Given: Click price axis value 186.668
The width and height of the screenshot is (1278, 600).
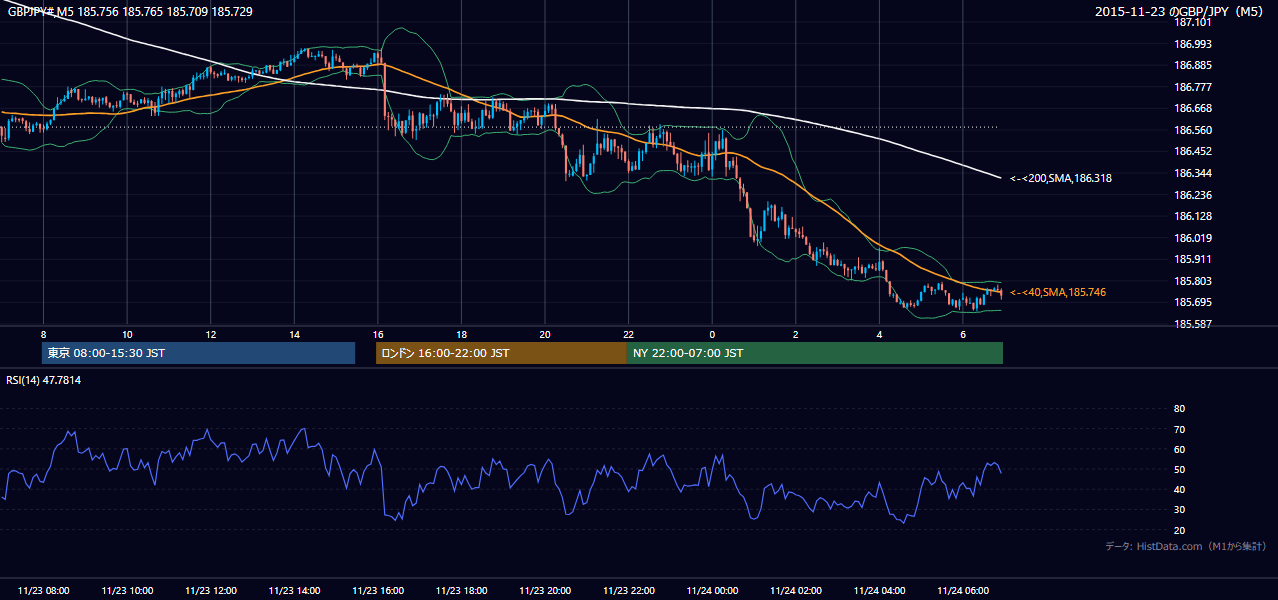Looking at the screenshot, I should pos(1192,108).
